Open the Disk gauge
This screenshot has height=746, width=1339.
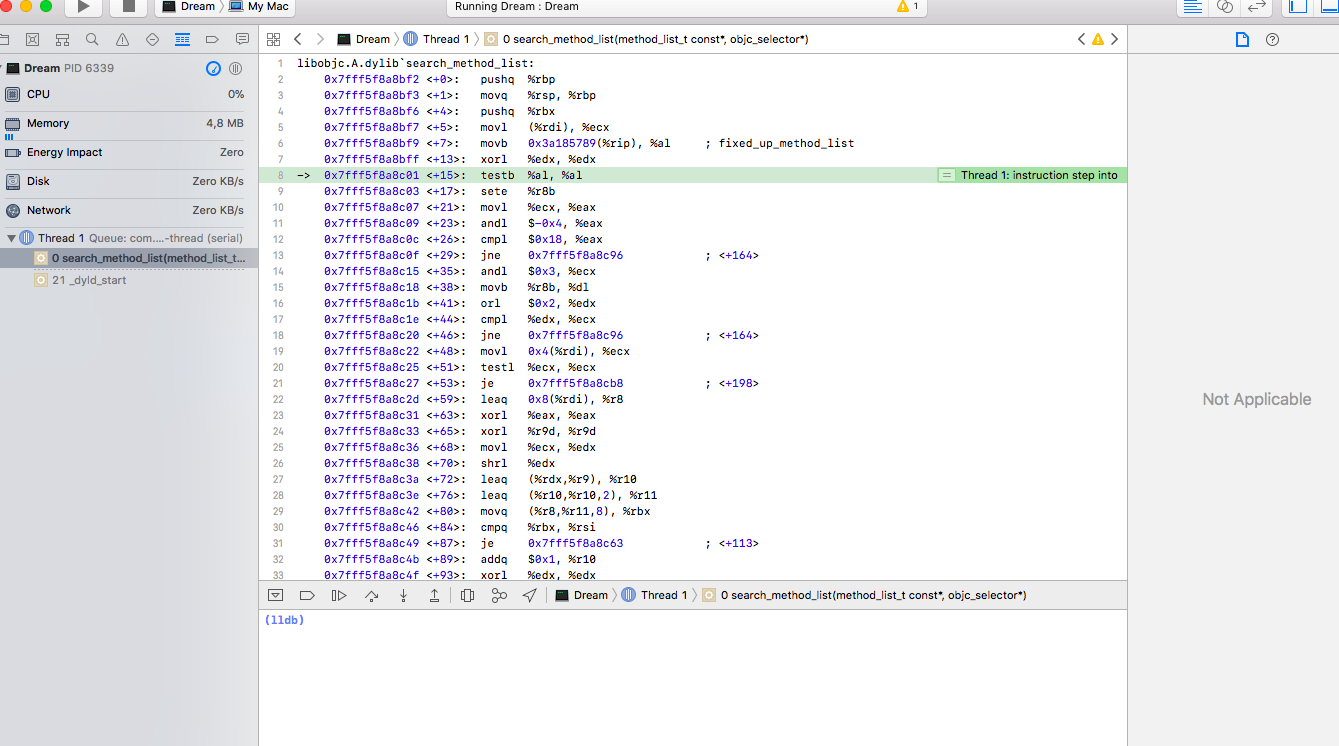point(129,181)
